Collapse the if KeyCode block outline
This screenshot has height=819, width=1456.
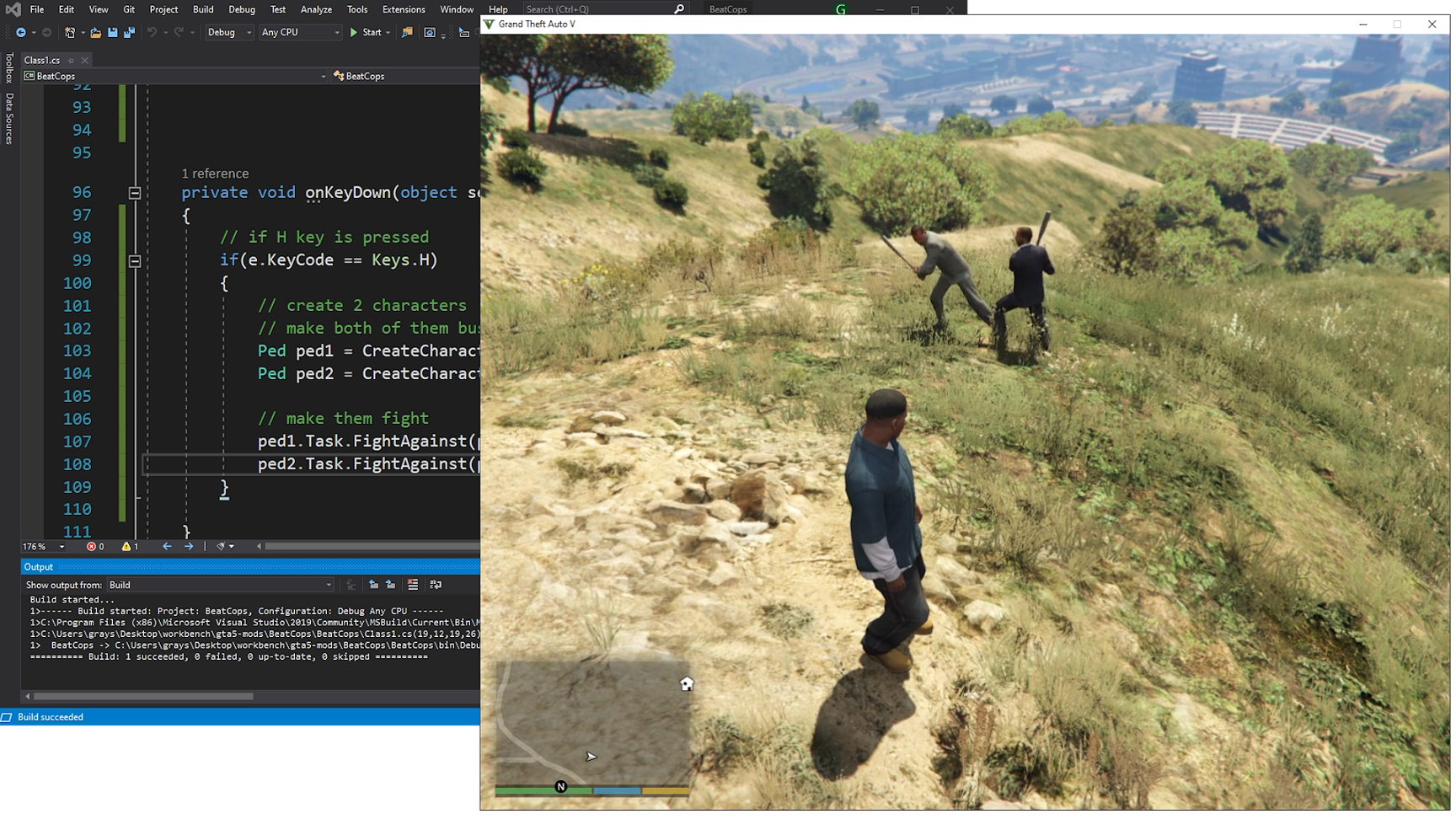[134, 261]
